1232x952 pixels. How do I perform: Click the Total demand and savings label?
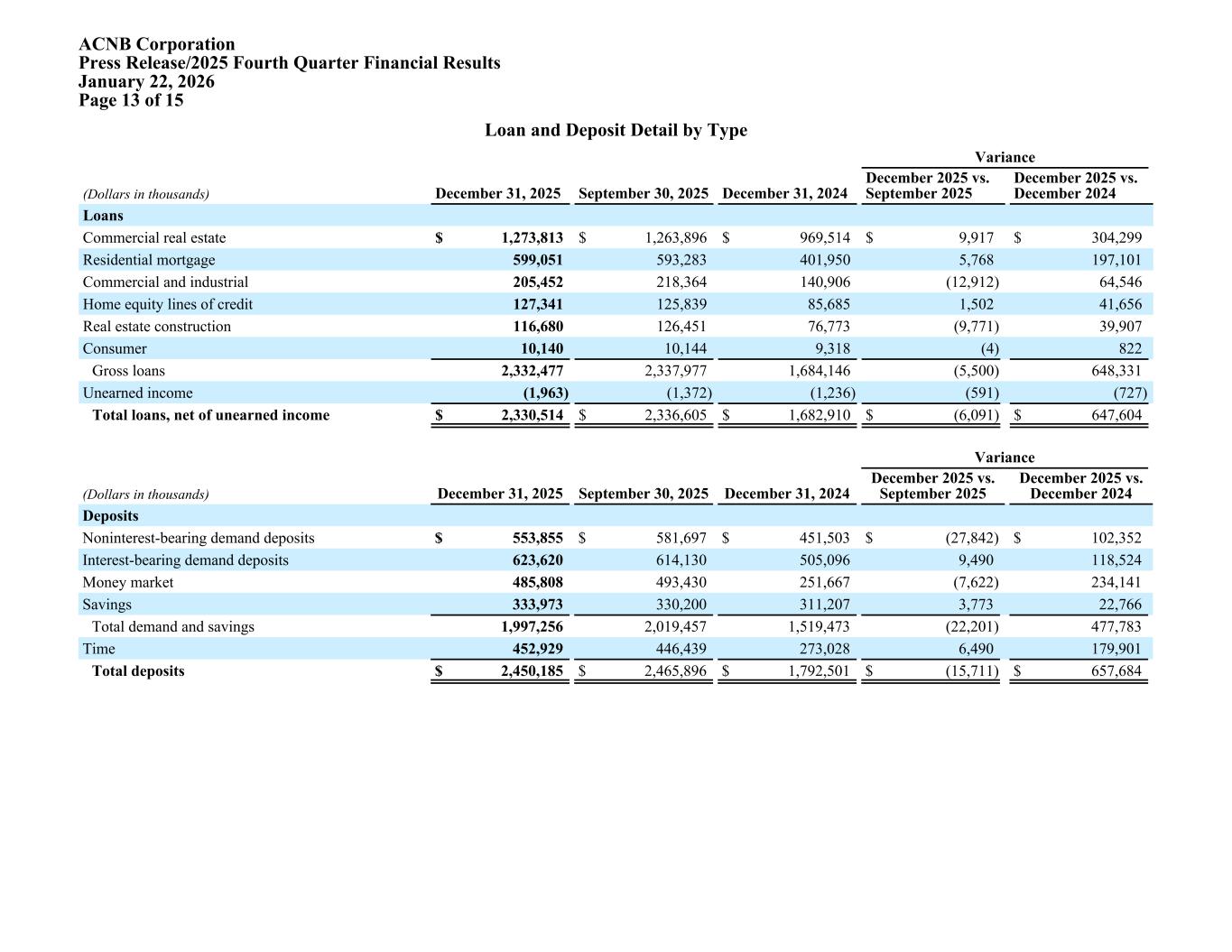[172, 626]
